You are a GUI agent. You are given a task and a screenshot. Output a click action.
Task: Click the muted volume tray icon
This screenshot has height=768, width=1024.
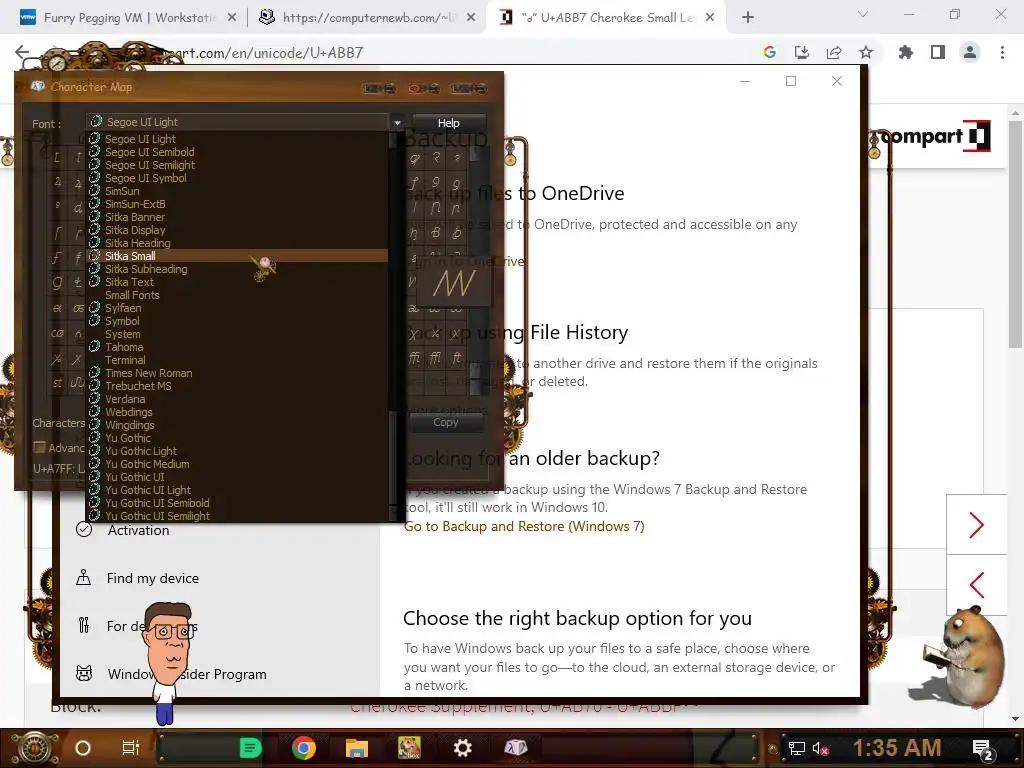pos(820,748)
